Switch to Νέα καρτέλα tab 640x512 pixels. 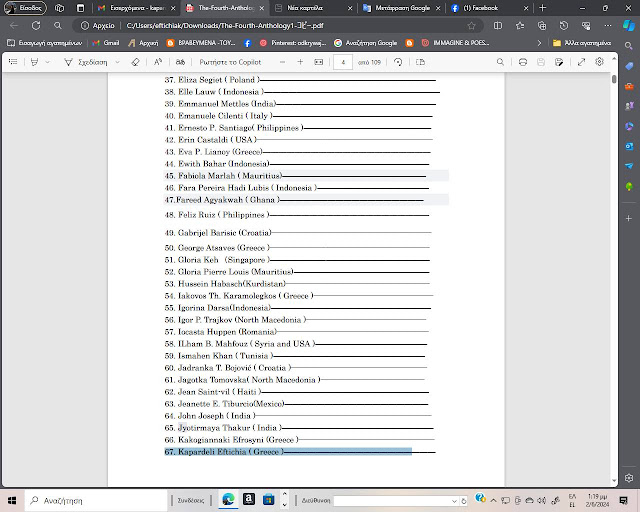pyautogui.click(x=312, y=8)
